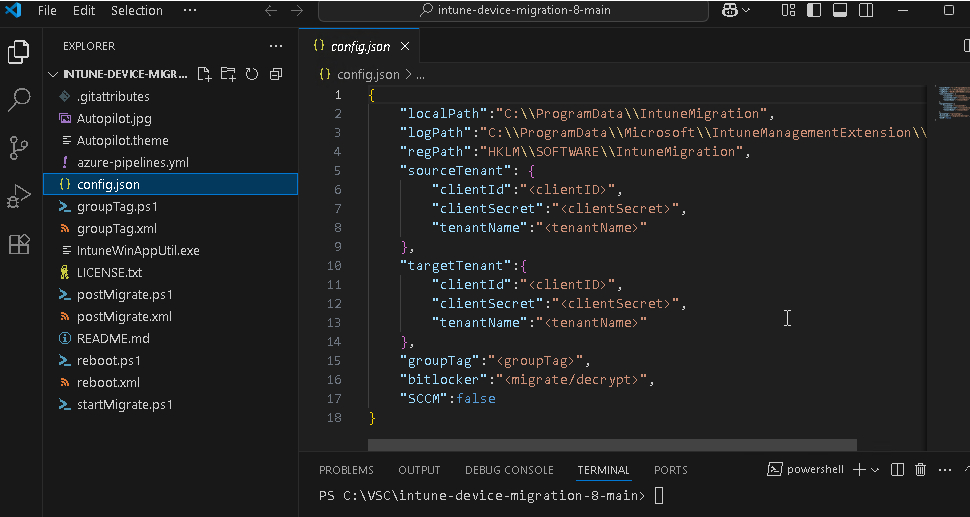Image resolution: width=970 pixels, height=517 pixels.
Task: Show more menu bar items
Action: 190,11
